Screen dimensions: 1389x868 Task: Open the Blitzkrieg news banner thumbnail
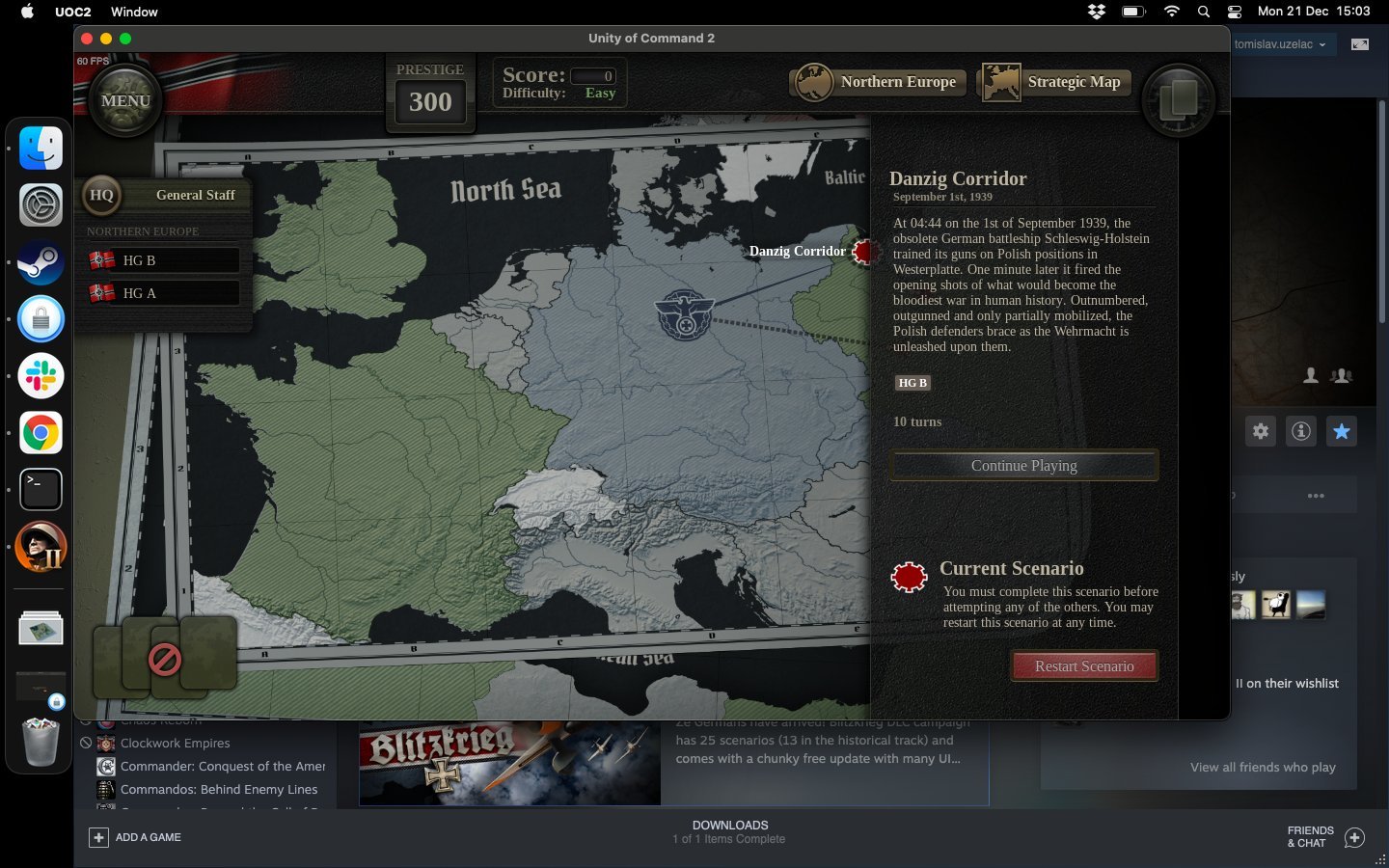pyautogui.click(x=510, y=763)
